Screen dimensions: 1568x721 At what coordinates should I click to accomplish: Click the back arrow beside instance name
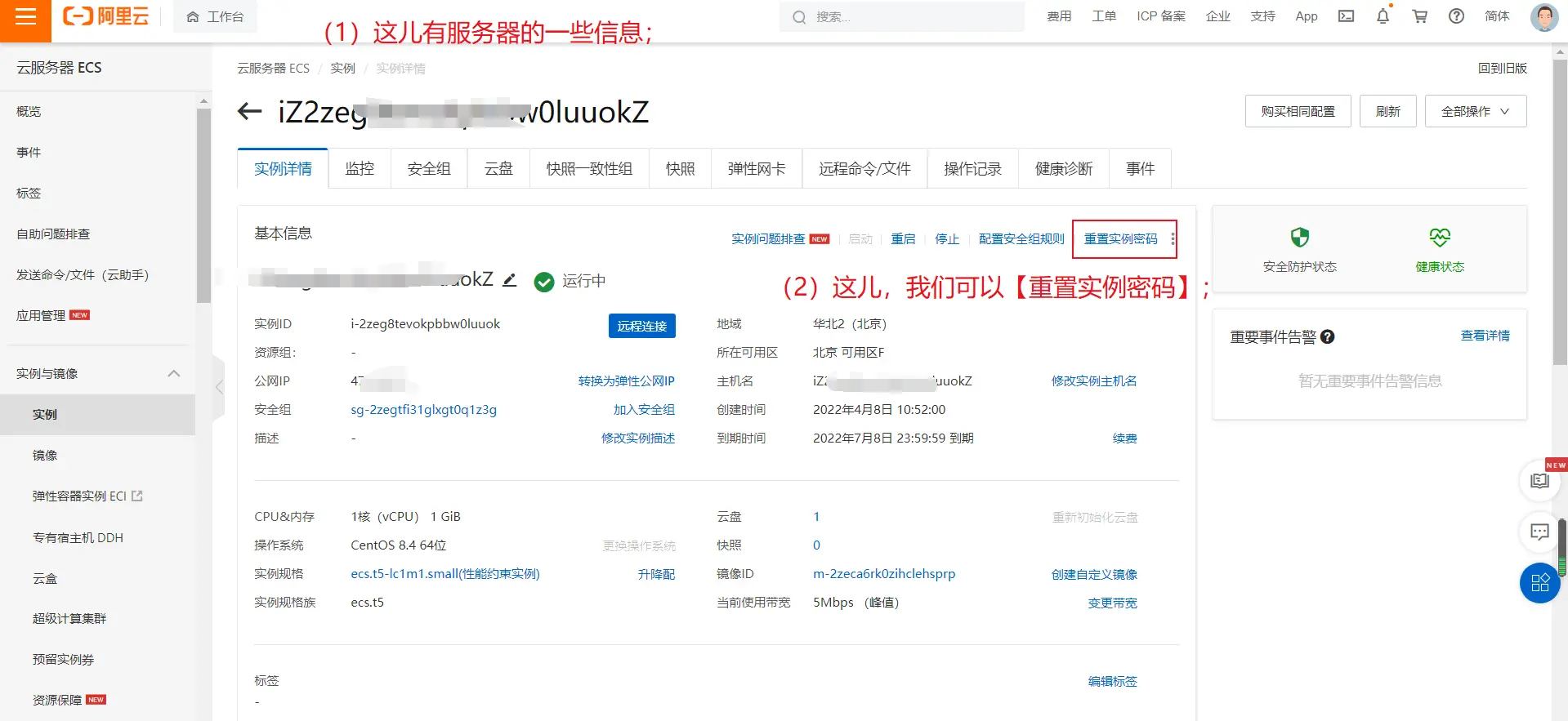(x=250, y=112)
